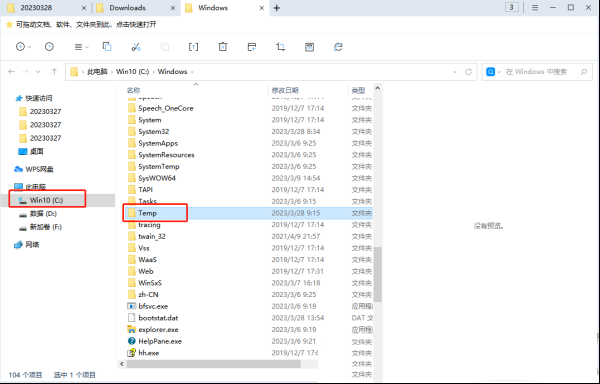The height and width of the screenshot is (384, 600).
Task: Go back with the left arrow button
Action: [11, 72]
